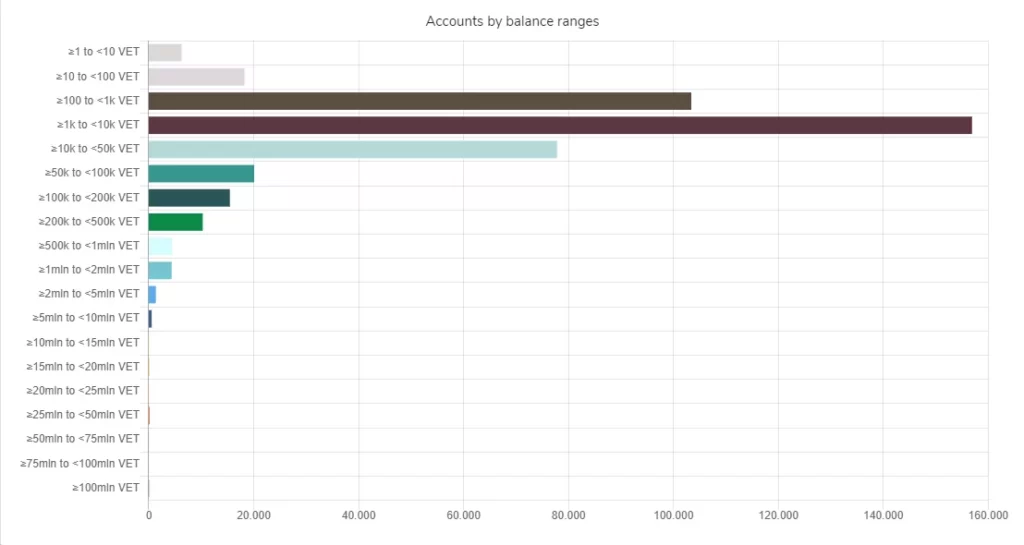This screenshot has width=1024, height=545.
Task: Click the light teal ≥10k to <50k VET bar
Action: pyautogui.click(x=352, y=149)
